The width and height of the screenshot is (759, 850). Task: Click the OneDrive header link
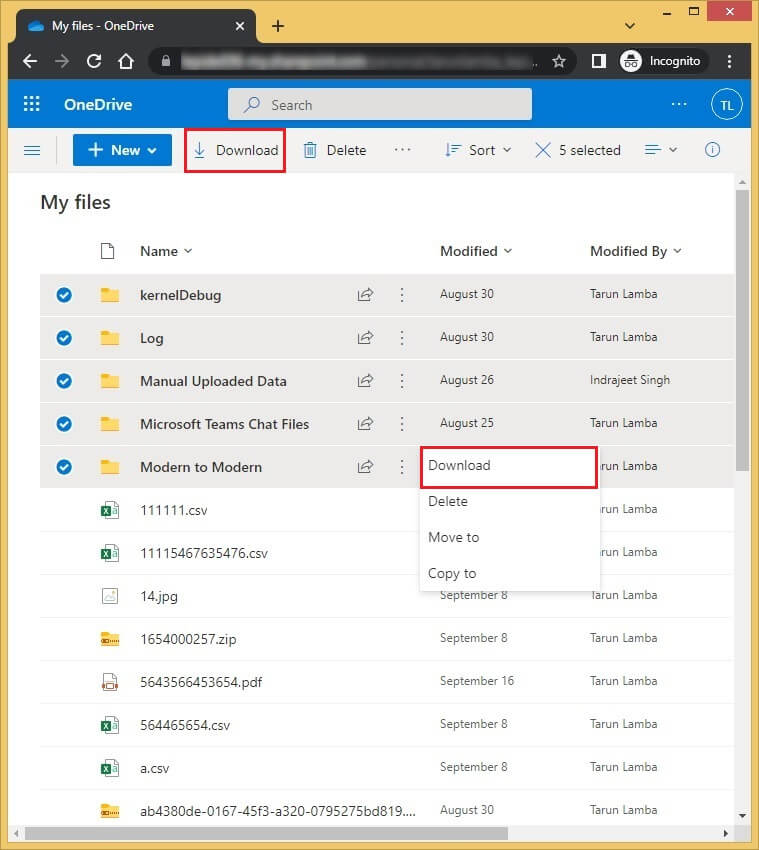(98, 105)
